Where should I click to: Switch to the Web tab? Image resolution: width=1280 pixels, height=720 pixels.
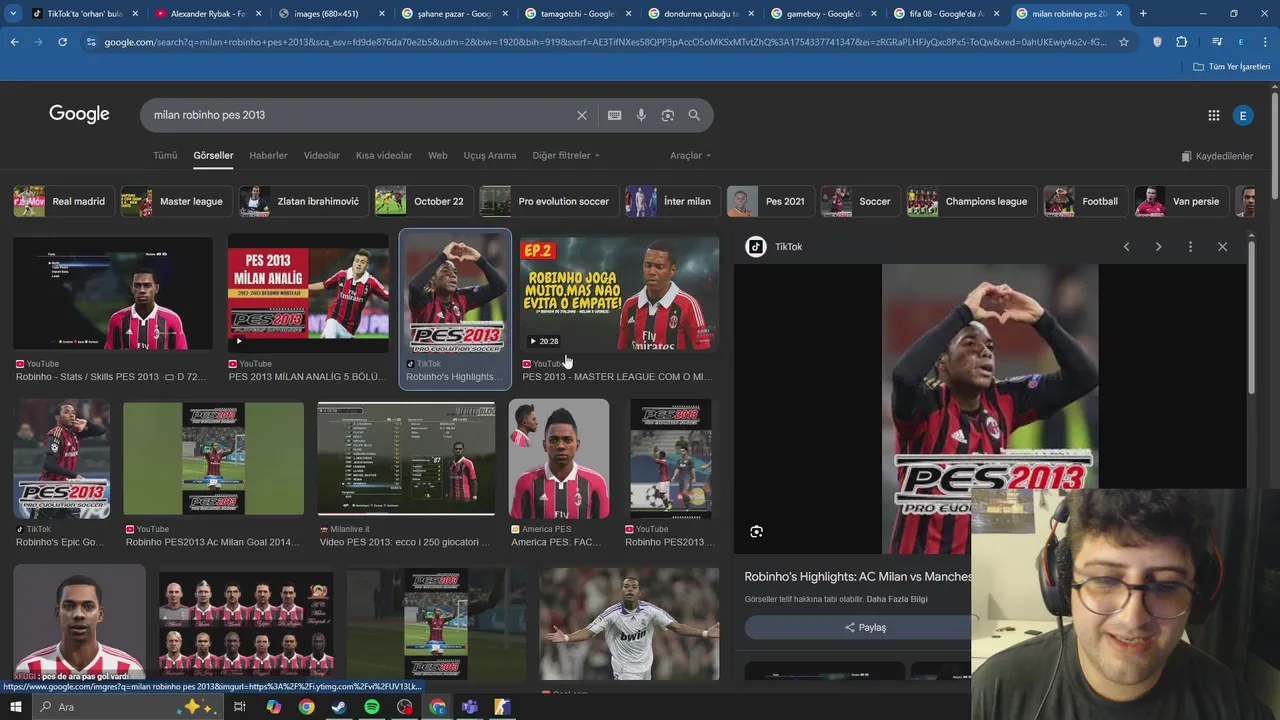pos(438,156)
